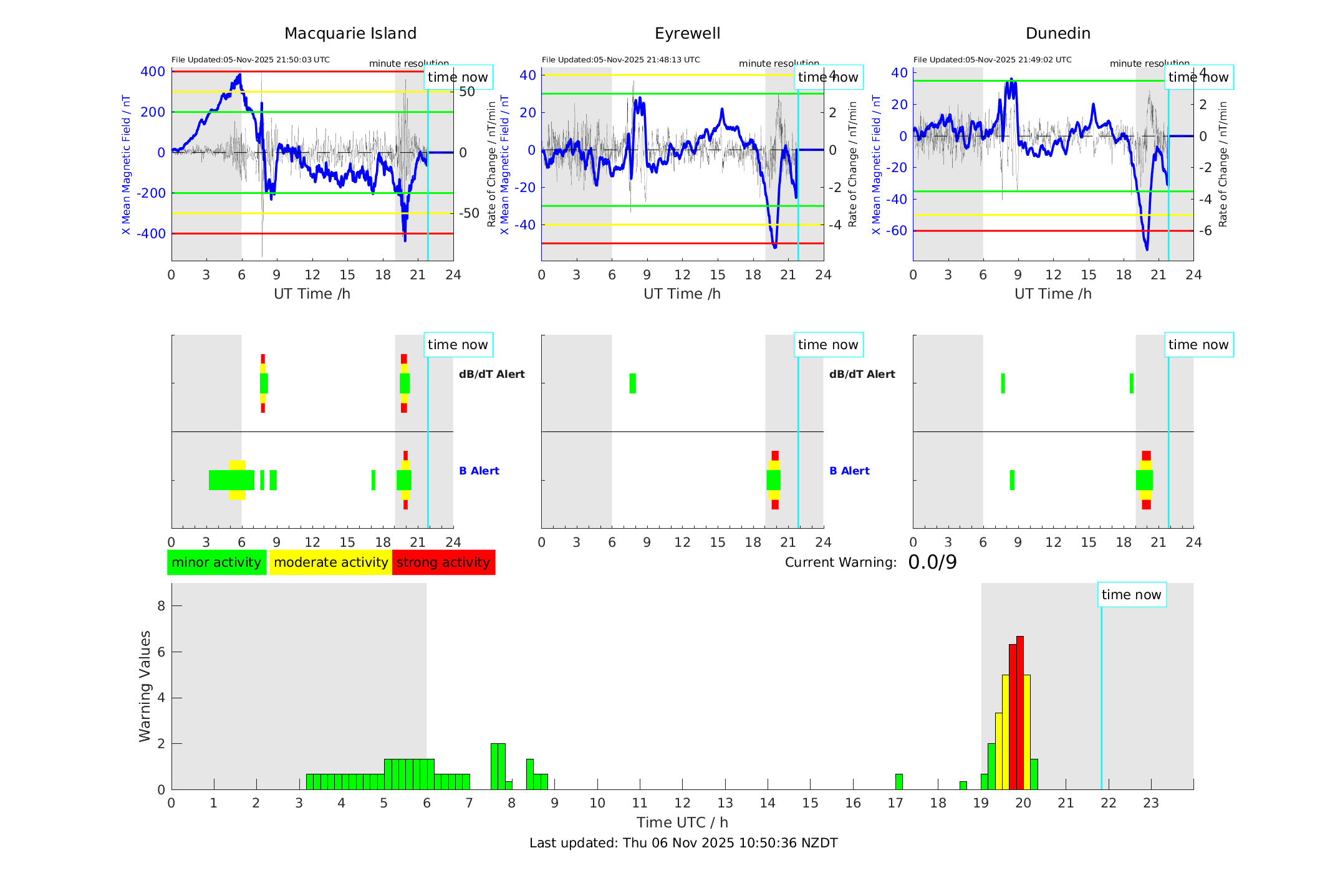Click the Dunedin chart title
The image size is (1320, 896).
[1057, 34]
